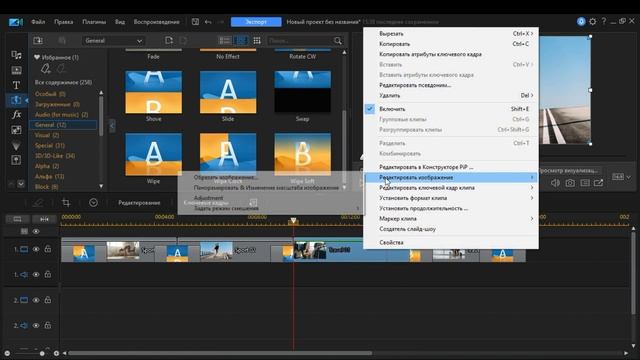Screen dimensions: 640x360
Task: Open the Media Room icon
Action: tap(16, 55)
